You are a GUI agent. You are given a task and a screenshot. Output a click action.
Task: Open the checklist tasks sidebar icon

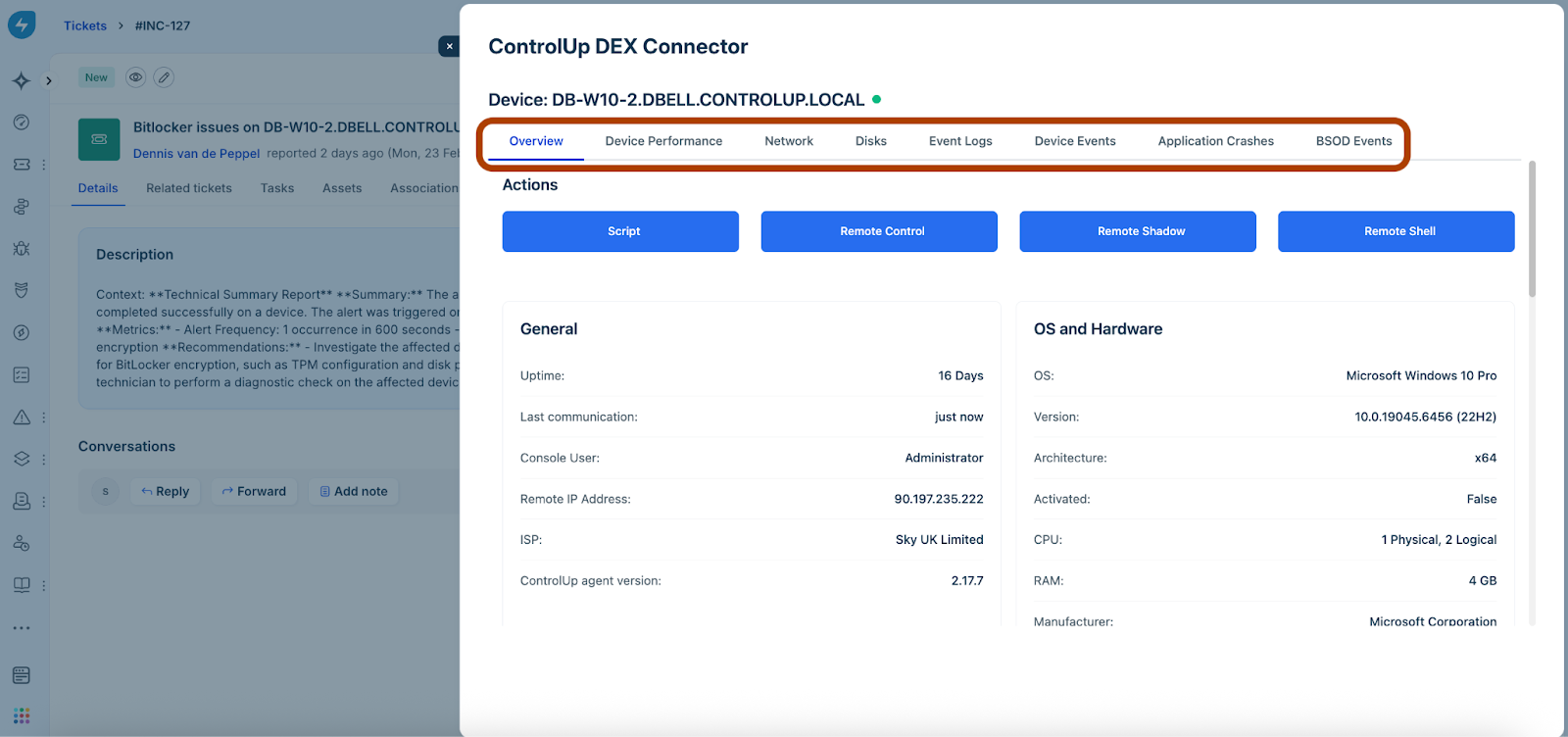[x=22, y=375]
